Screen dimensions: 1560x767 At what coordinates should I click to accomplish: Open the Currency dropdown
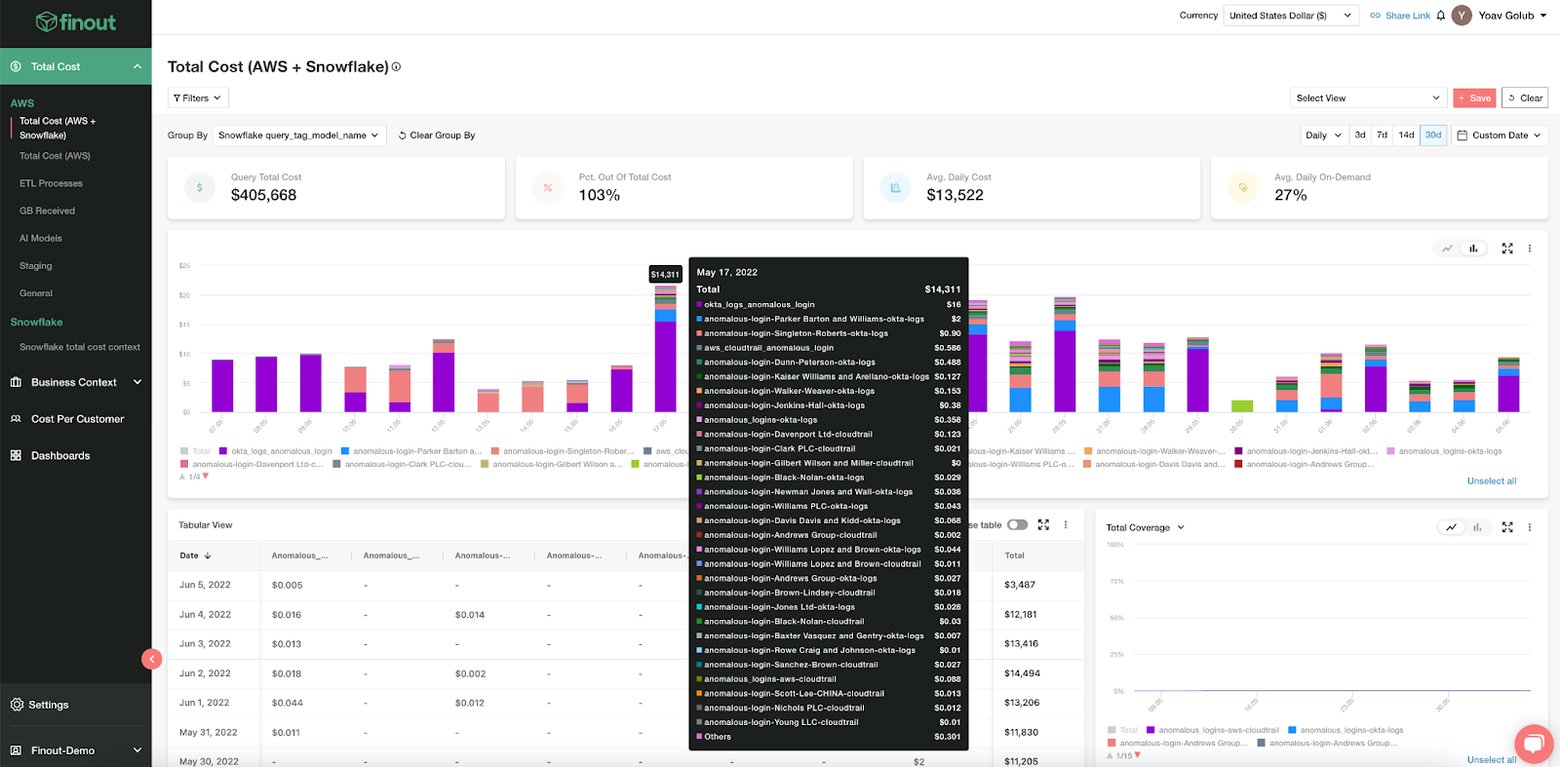1290,15
